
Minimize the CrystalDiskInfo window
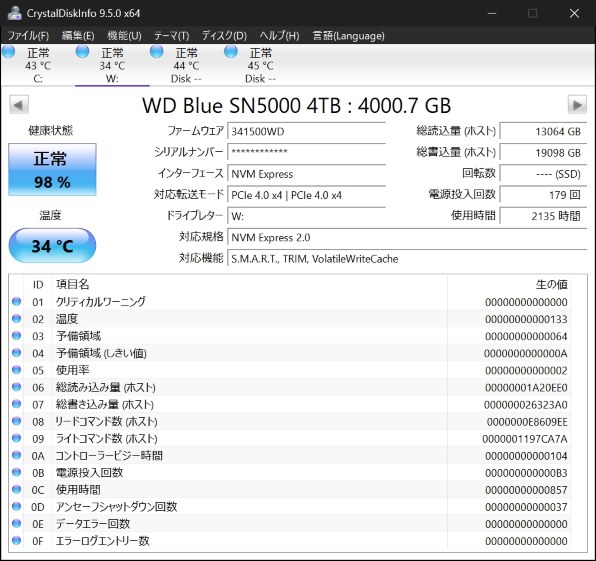(492, 13)
